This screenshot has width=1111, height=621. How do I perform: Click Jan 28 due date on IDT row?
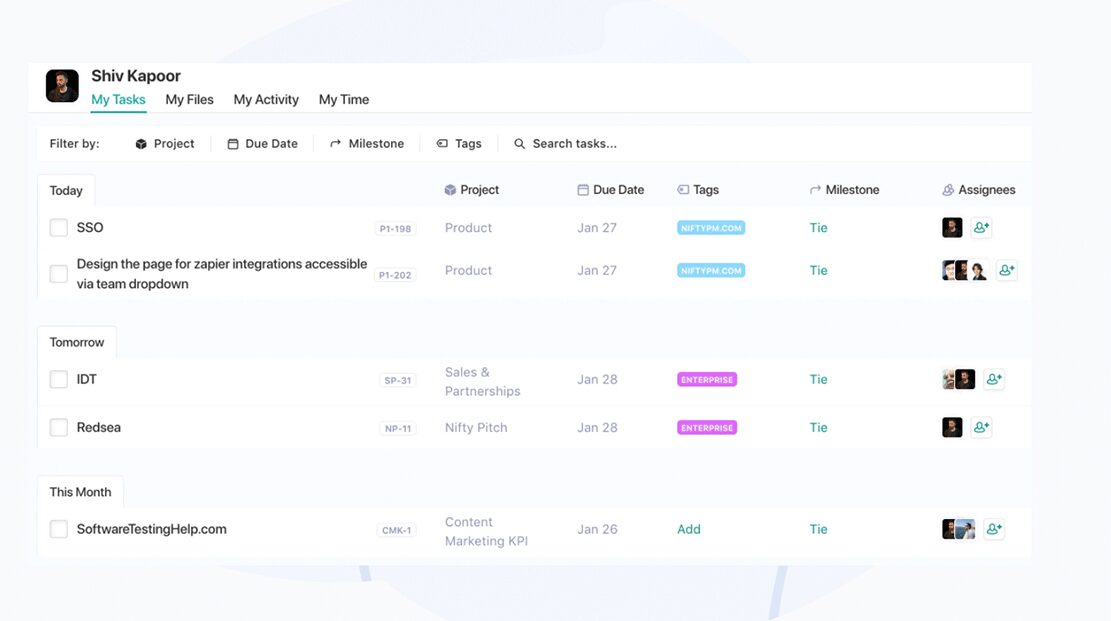tap(597, 379)
